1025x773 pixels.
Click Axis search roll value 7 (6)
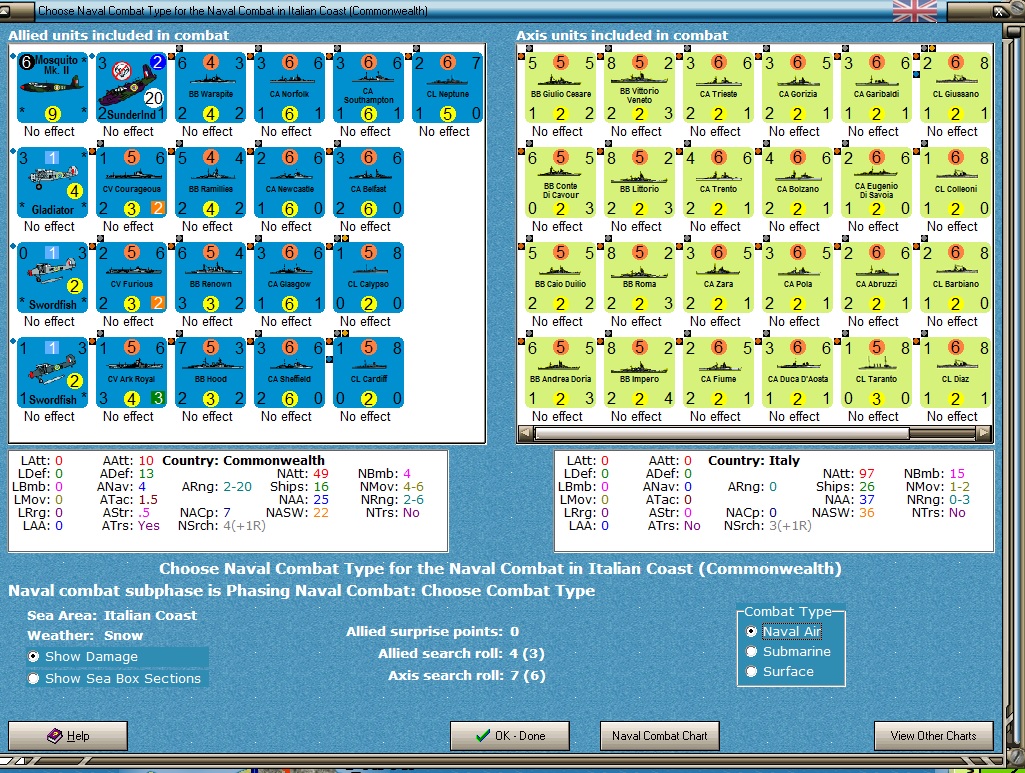tap(527, 676)
